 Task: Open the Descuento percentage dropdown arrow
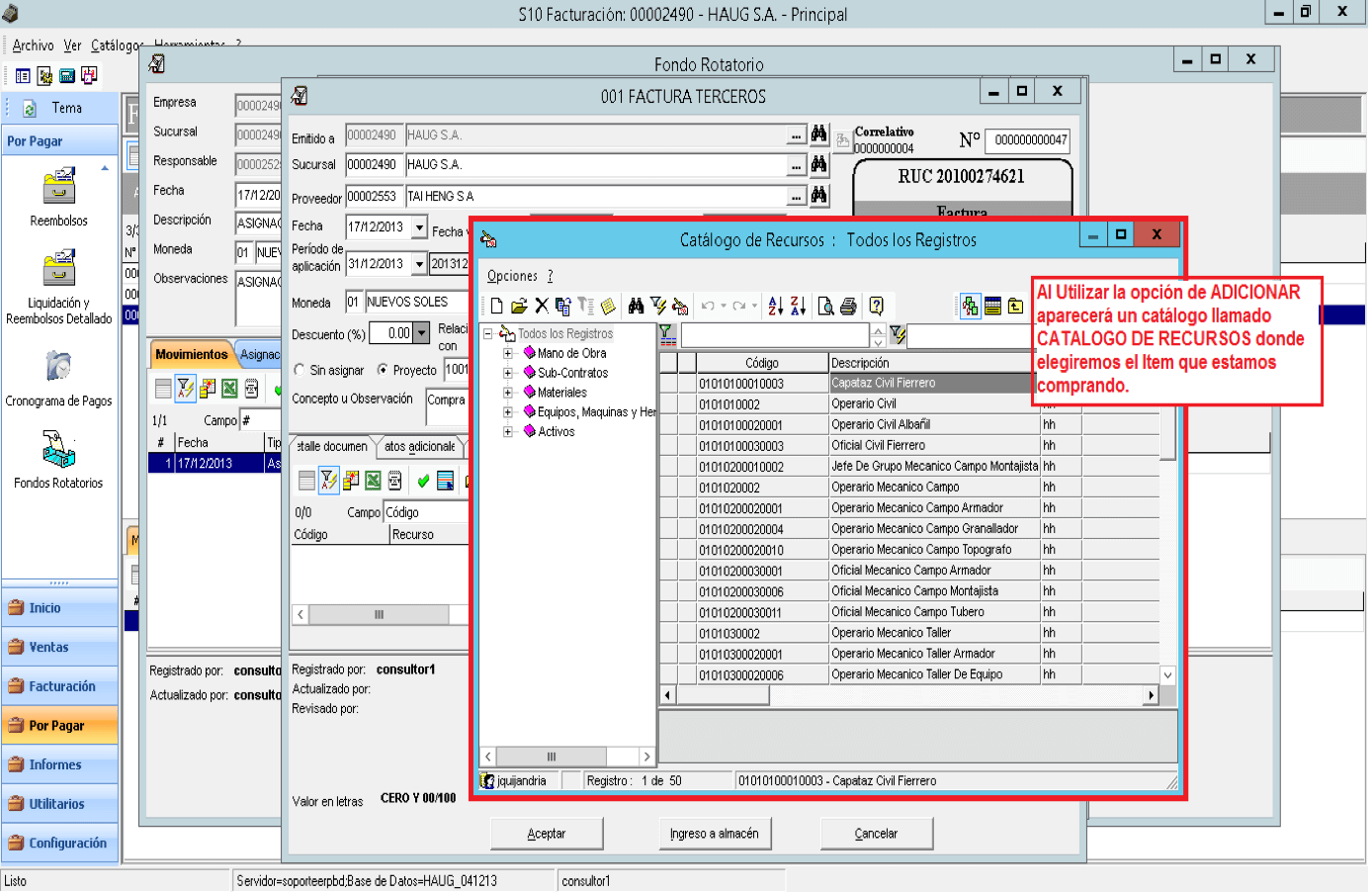tap(421, 333)
